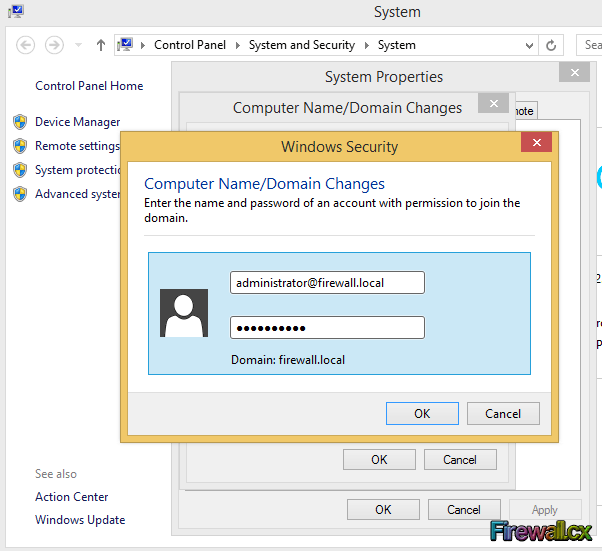The image size is (602, 551).
Task: Open the address bar history dropdown
Action: pos(529,46)
